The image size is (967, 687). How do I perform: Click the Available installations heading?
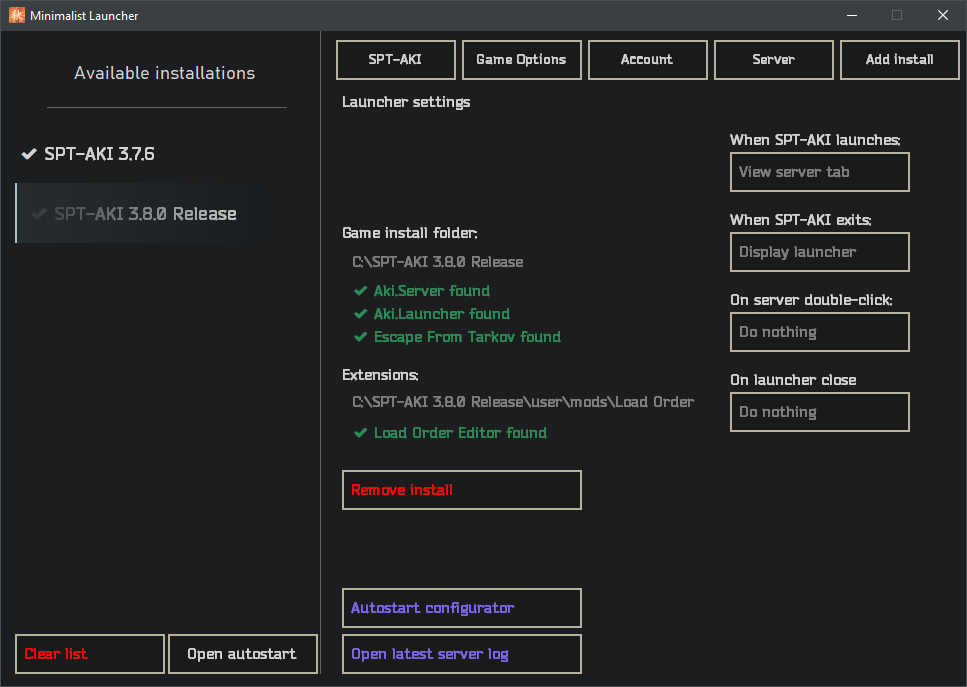[165, 73]
